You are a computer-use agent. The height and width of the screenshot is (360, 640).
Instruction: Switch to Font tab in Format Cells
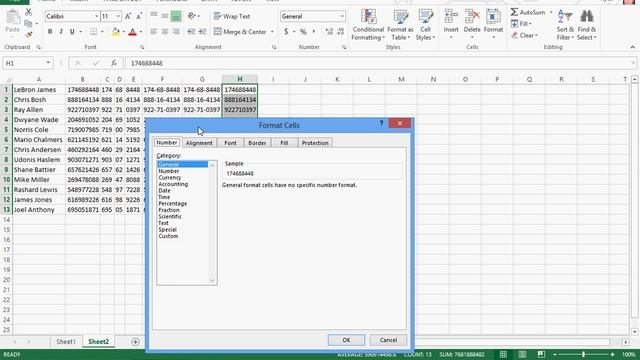tap(230, 143)
